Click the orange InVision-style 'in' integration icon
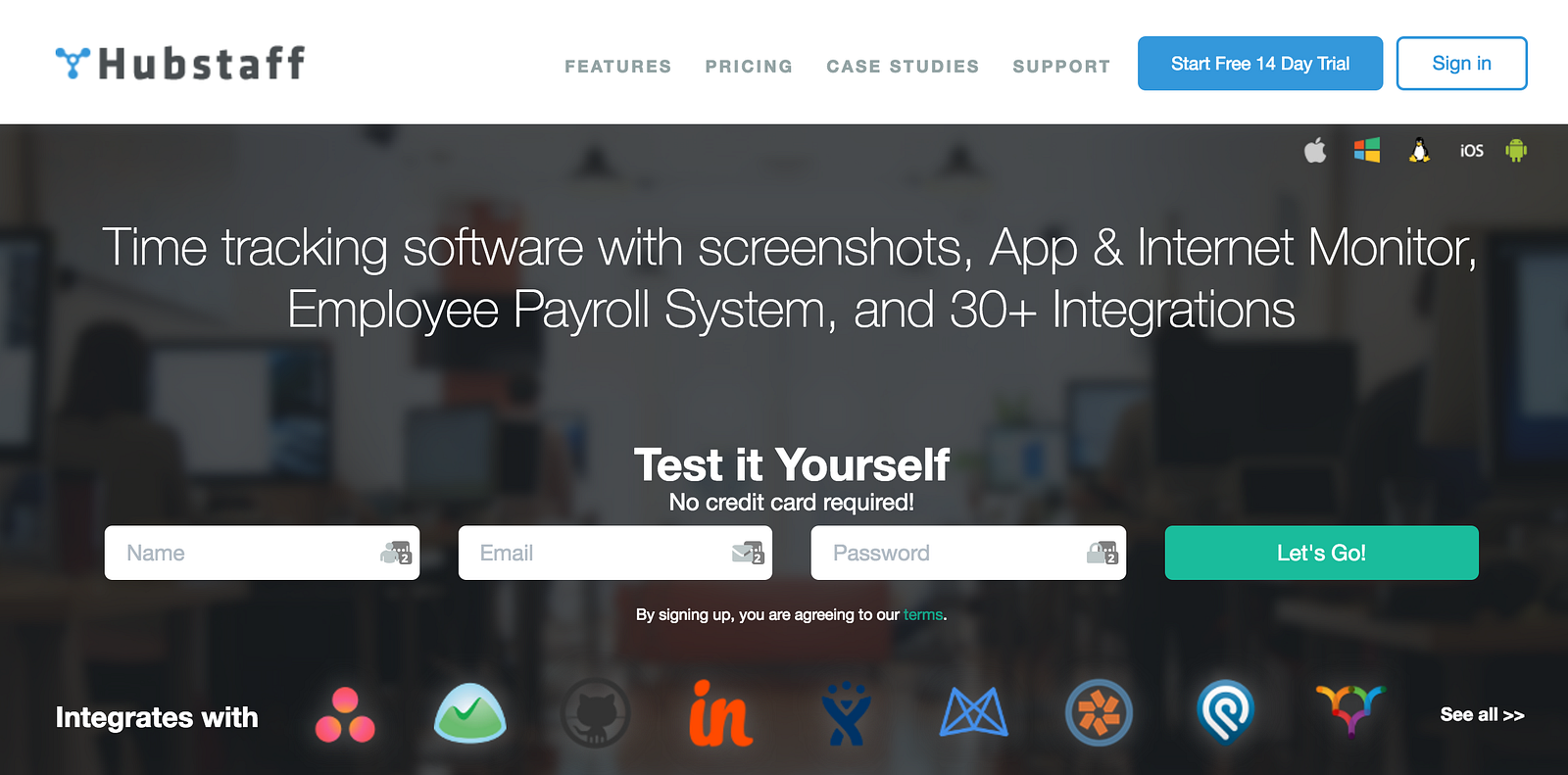This screenshot has width=1568, height=775. pyautogui.click(x=720, y=713)
